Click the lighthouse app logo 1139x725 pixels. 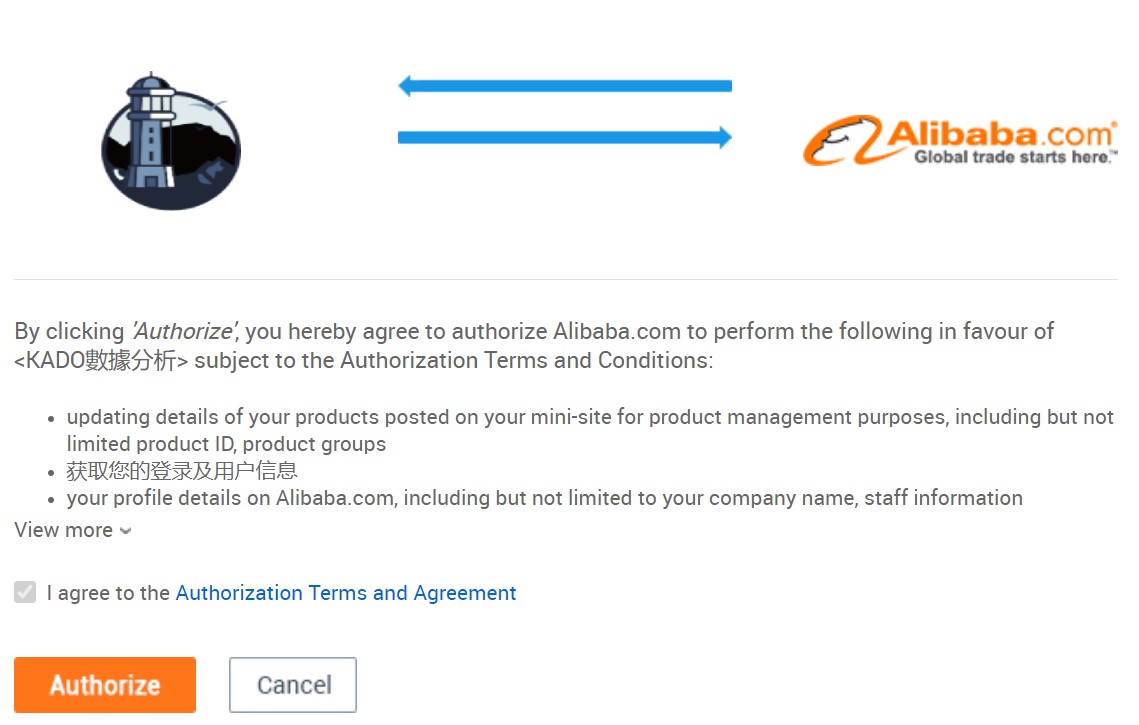coord(171,141)
